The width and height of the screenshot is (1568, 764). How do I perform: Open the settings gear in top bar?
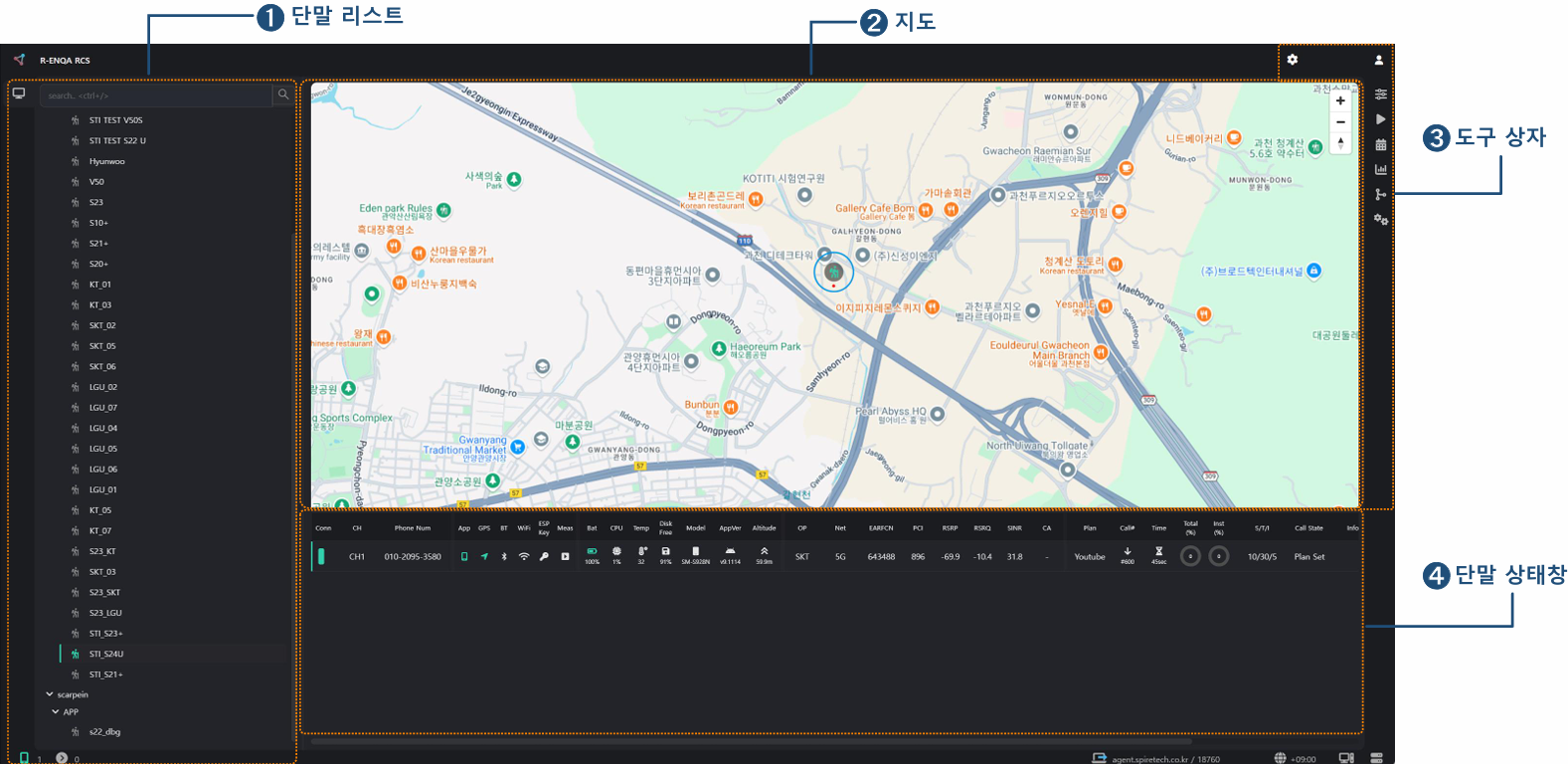click(1292, 60)
